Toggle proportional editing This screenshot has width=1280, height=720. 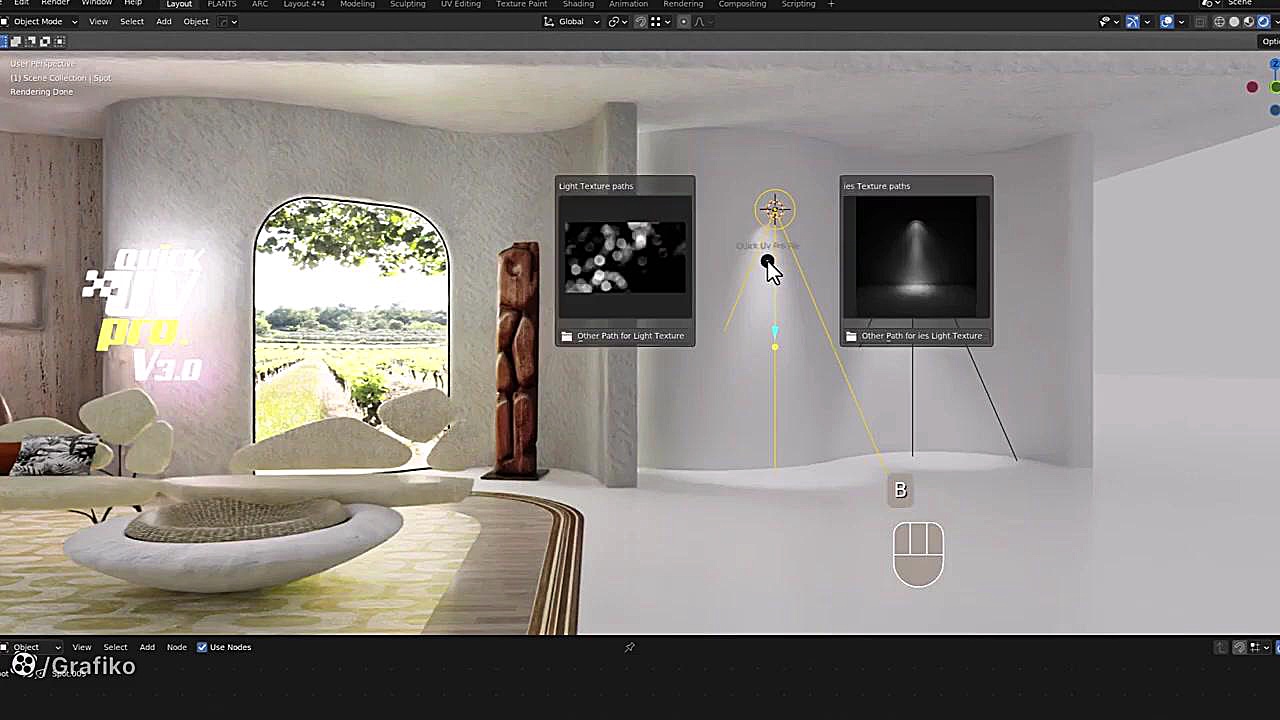[684, 21]
